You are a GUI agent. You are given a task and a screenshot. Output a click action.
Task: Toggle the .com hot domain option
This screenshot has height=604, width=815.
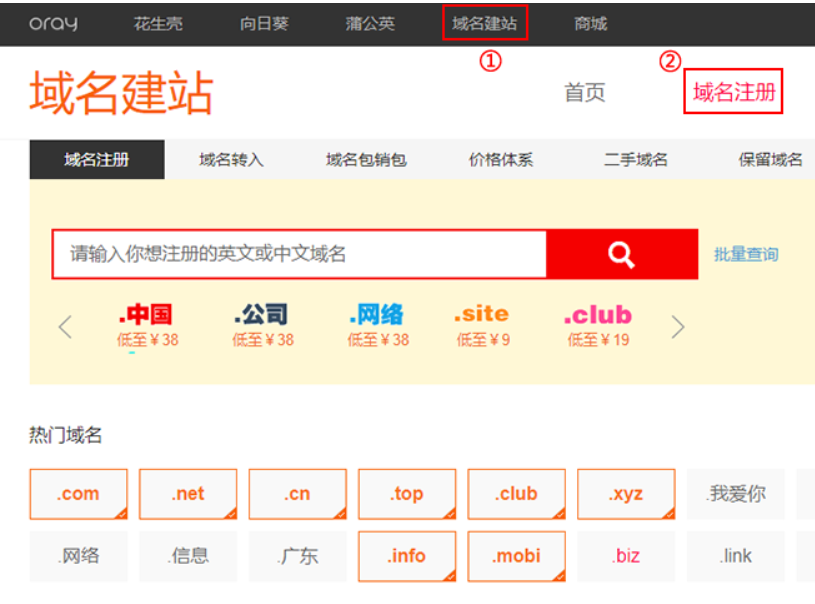pyautogui.click(x=78, y=494)
